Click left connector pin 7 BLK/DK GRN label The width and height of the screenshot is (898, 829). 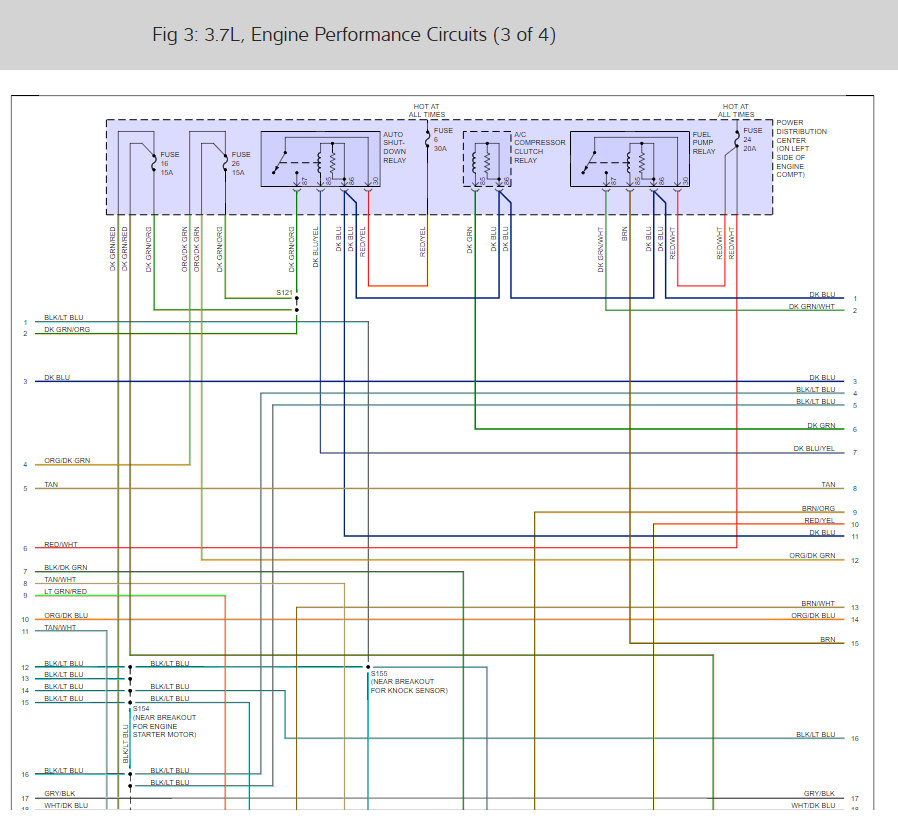pyautogui.click(x=66, y=568)
